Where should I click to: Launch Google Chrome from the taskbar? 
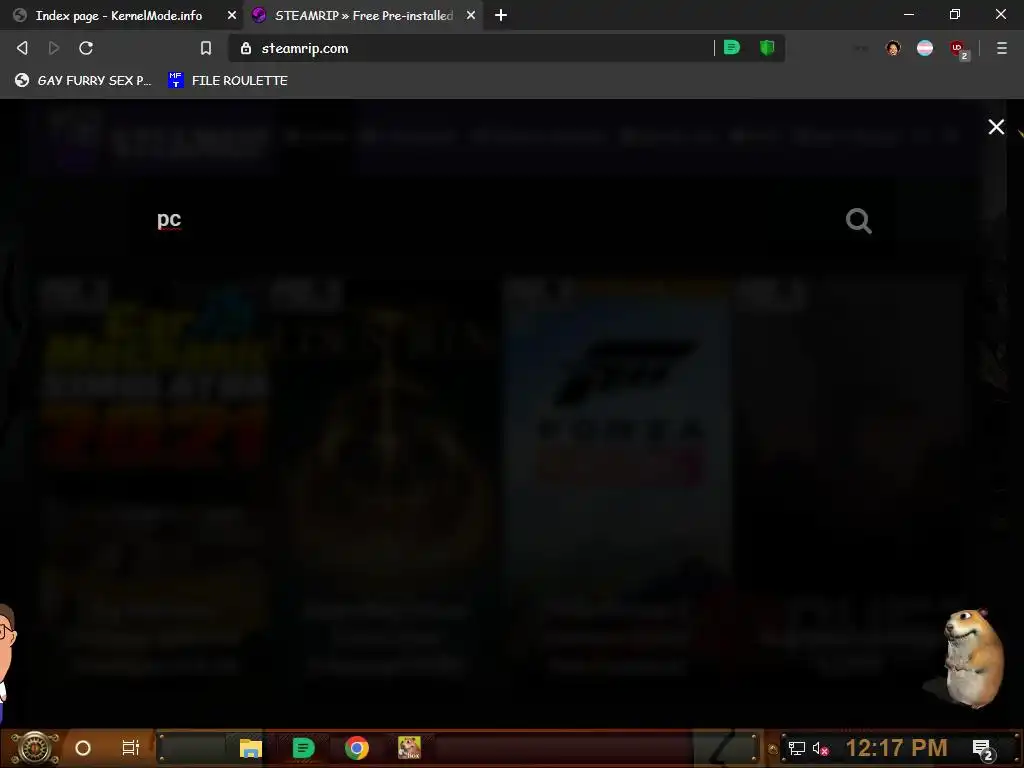click(357, 748)
